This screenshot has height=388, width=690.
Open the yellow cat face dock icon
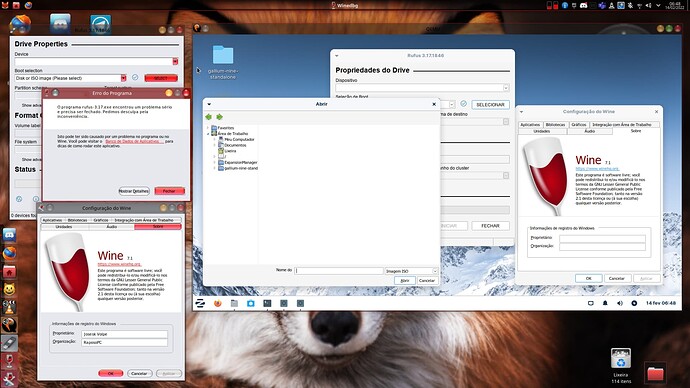tap(10, 289)
